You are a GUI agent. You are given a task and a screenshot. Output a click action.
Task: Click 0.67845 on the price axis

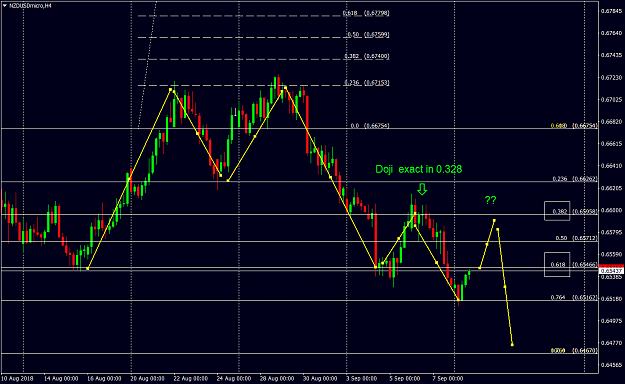click(611, 11)
